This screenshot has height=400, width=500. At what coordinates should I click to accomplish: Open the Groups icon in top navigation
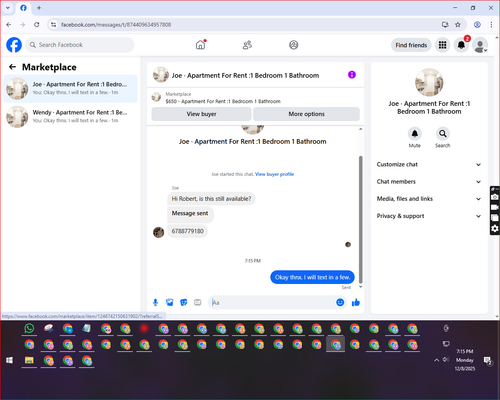point(294,45)
